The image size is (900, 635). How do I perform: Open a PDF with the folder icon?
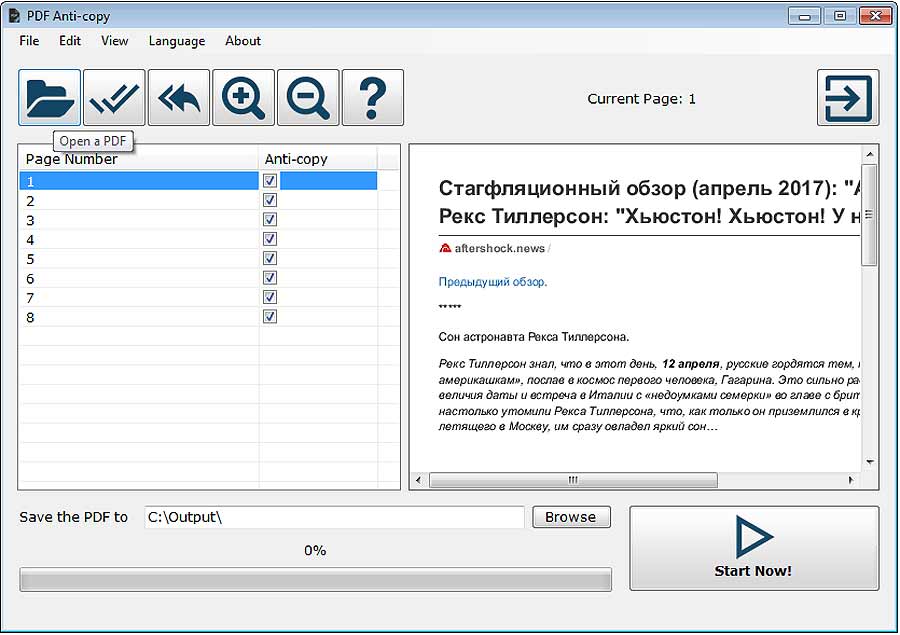[x=49, y=98]
